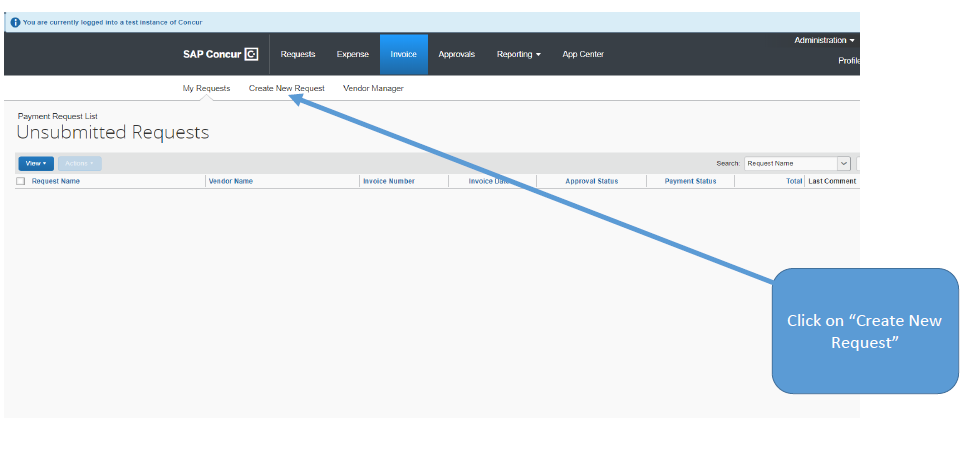
Task: Select the Invoice tab
Action: point(403,54)
